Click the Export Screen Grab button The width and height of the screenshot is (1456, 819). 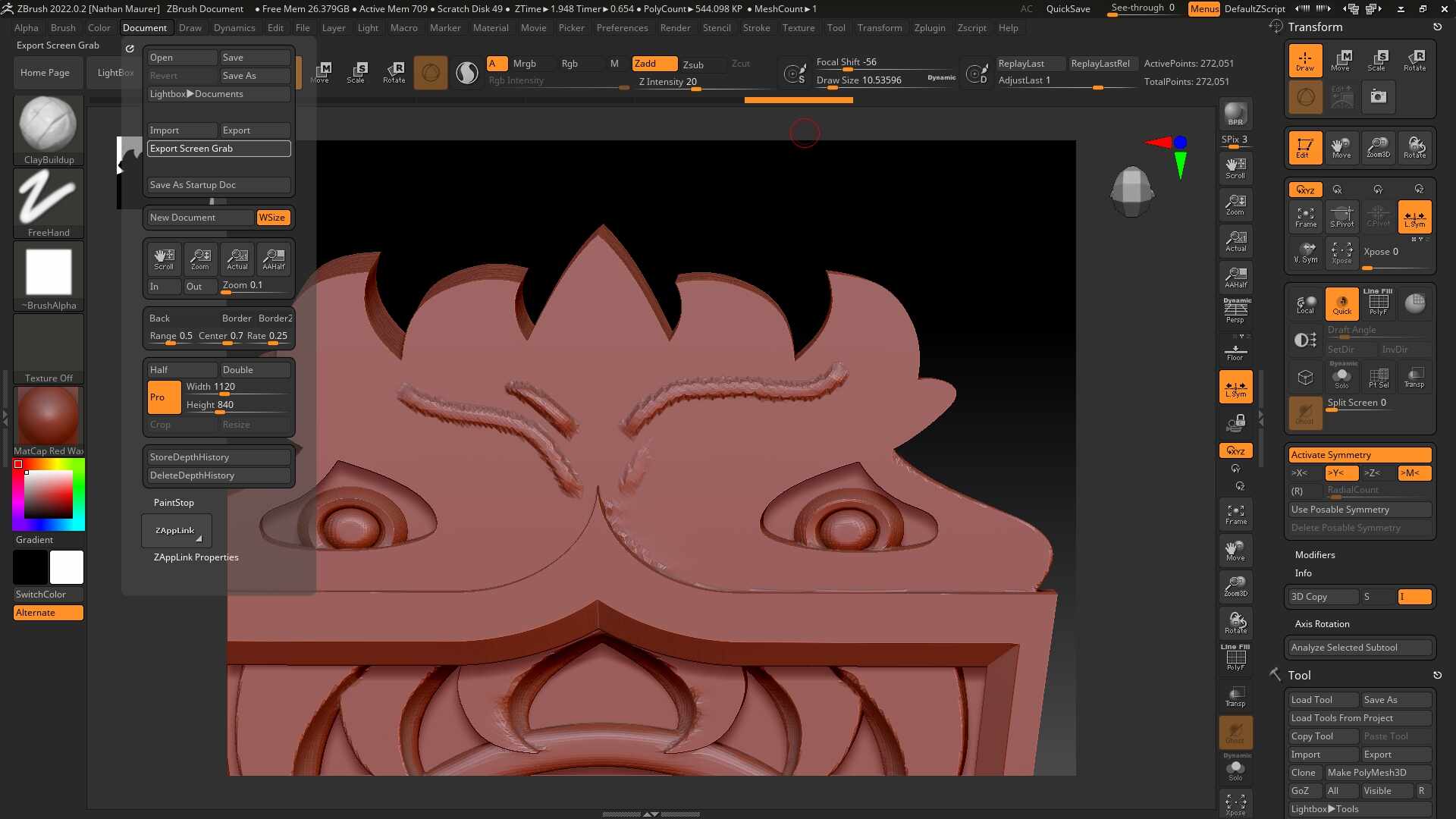(x=218, y=149)
